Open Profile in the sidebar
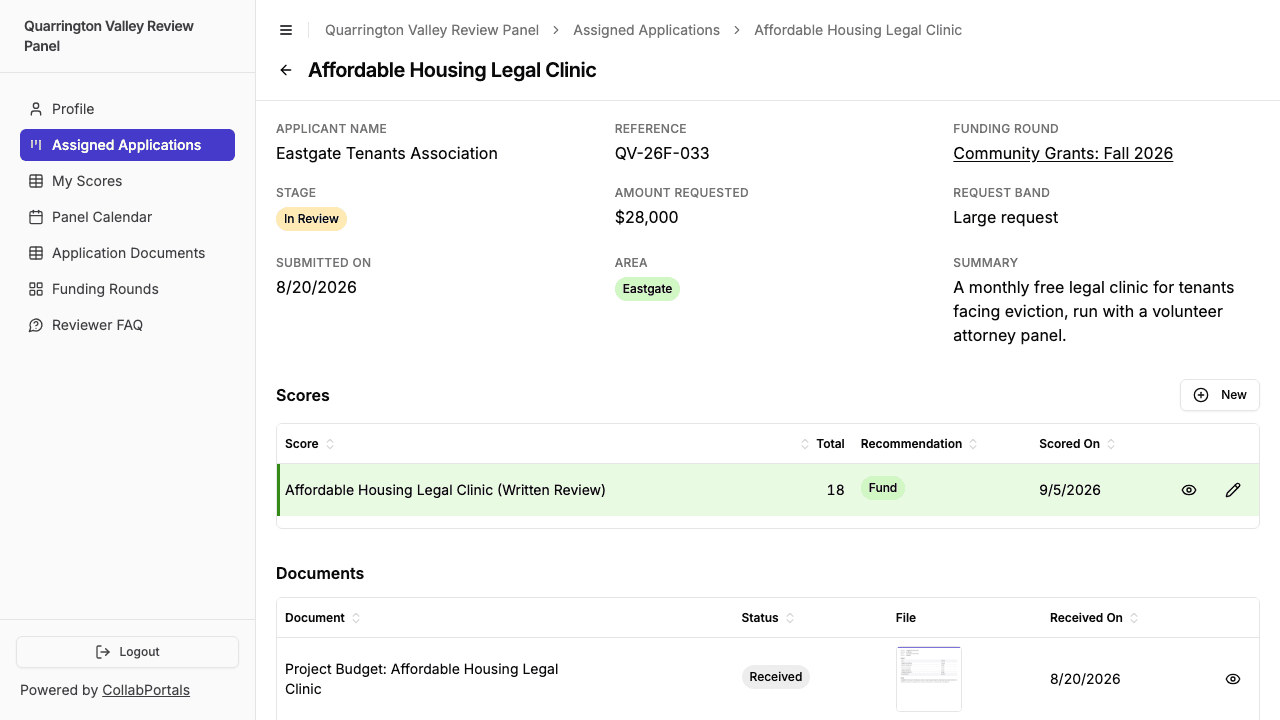The image size is (1280, 720). (x=127, y=109)
